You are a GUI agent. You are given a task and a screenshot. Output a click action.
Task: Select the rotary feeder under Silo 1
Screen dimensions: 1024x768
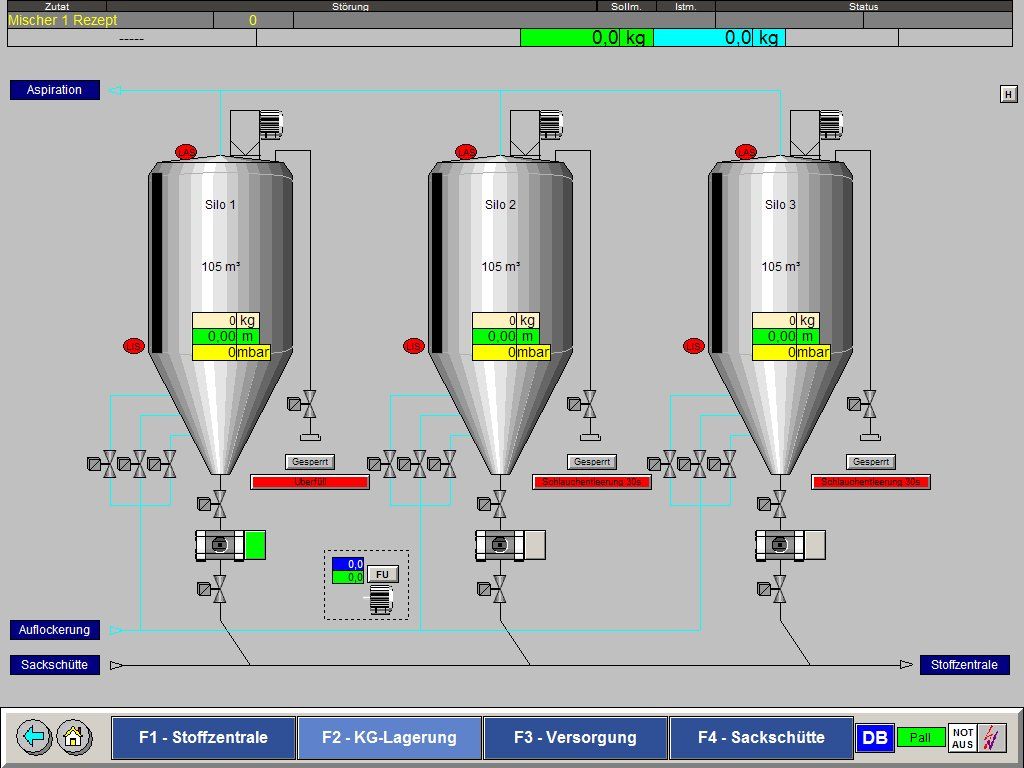point(219,545)
